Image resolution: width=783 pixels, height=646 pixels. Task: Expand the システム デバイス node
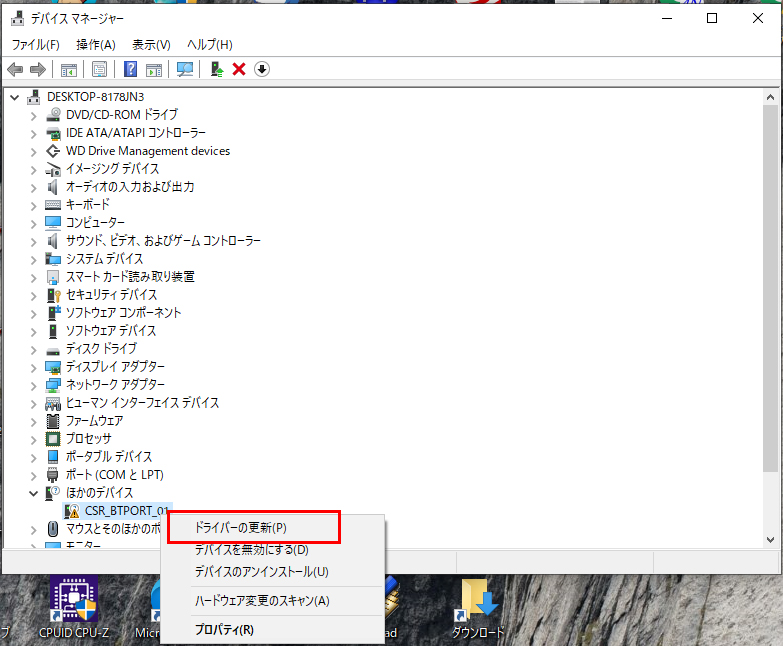(33, 260)
